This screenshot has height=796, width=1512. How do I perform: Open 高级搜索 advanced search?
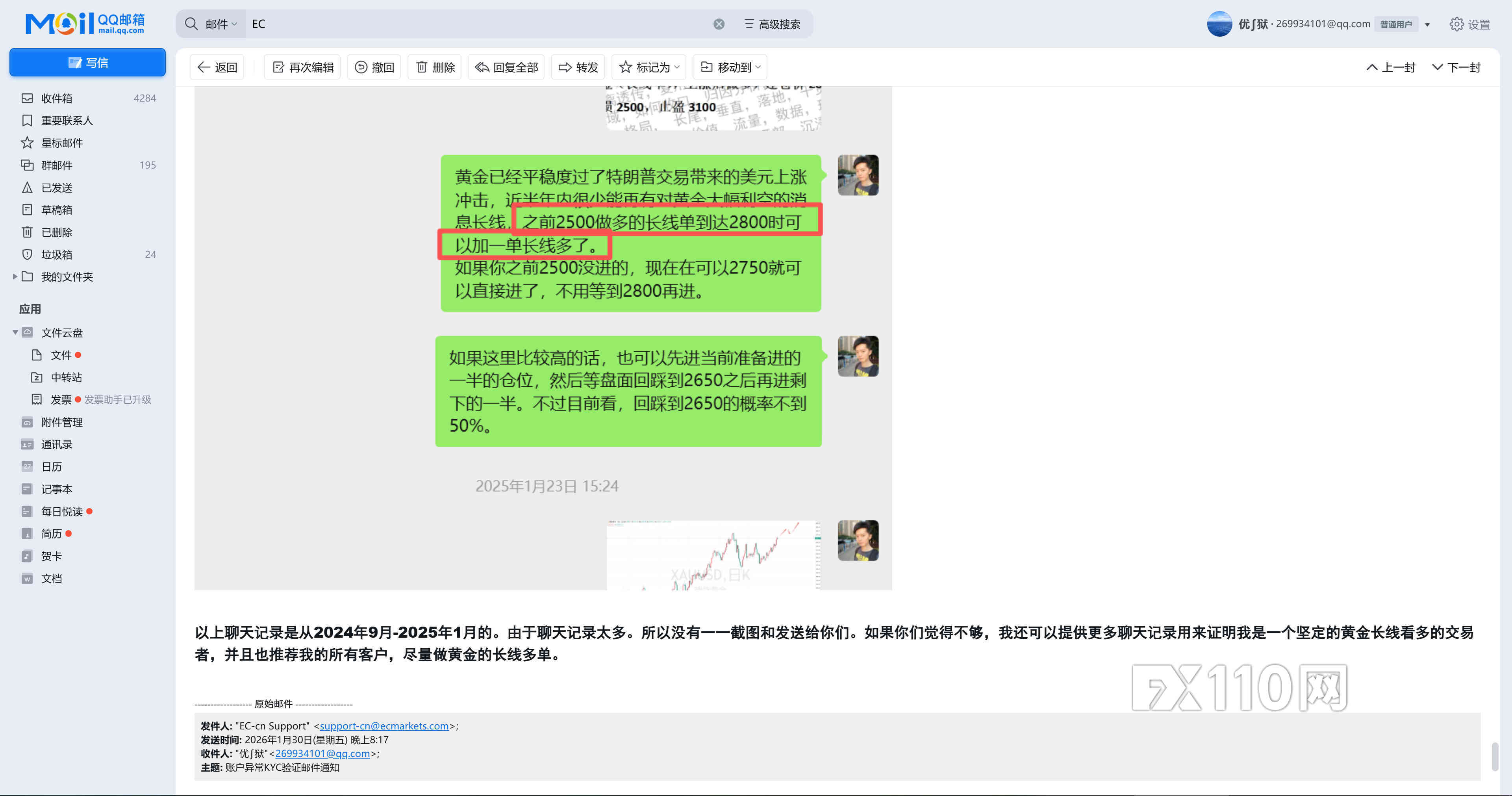coord(772,24)
